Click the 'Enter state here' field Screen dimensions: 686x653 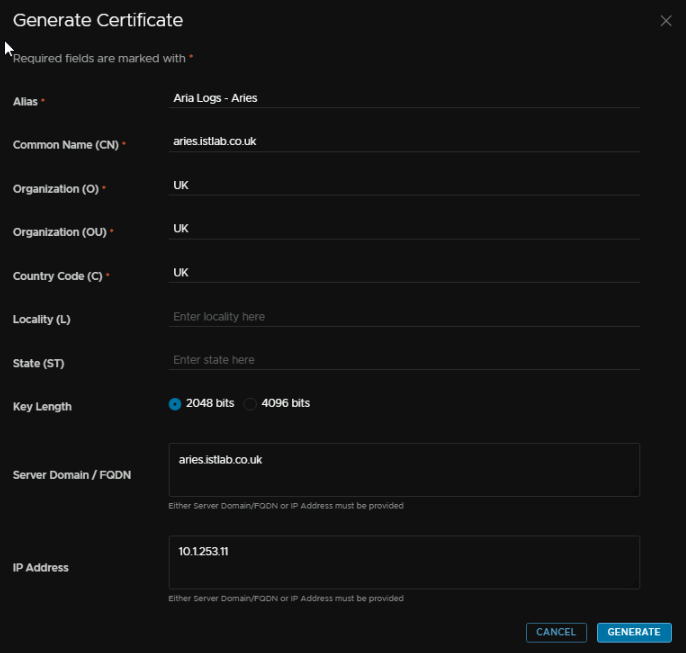(404, 360)
